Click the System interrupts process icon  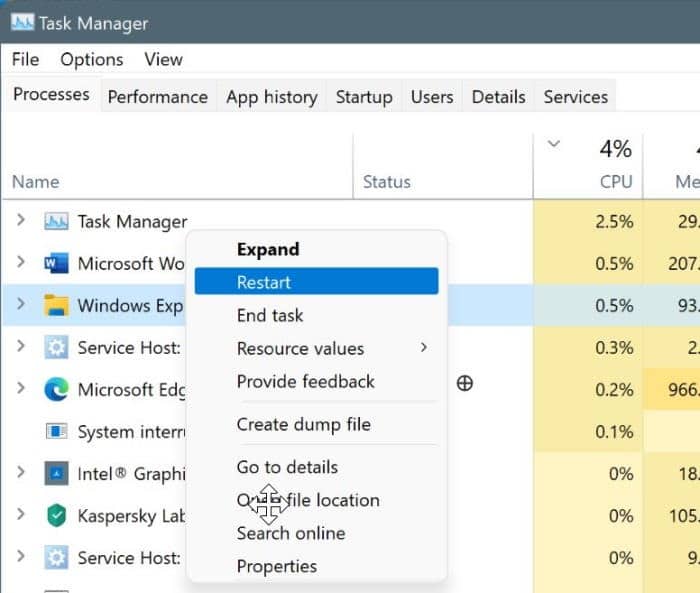coord(56,432)
